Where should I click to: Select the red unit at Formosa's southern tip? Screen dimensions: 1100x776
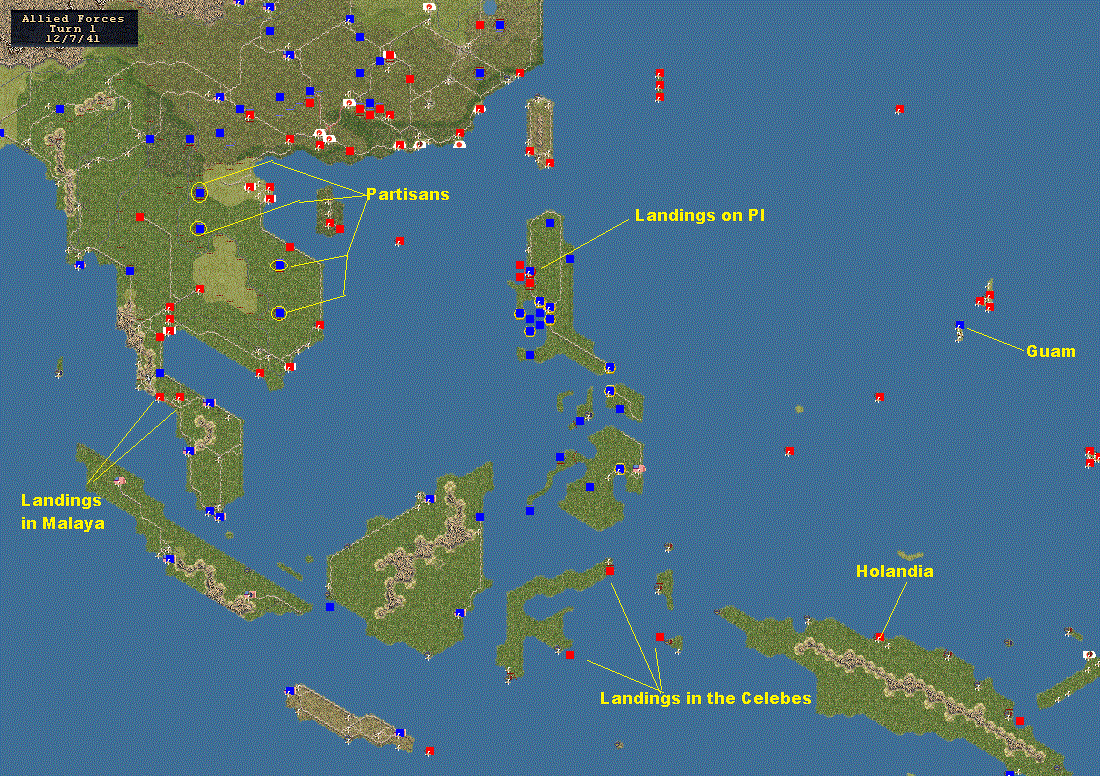pos(549,163)
